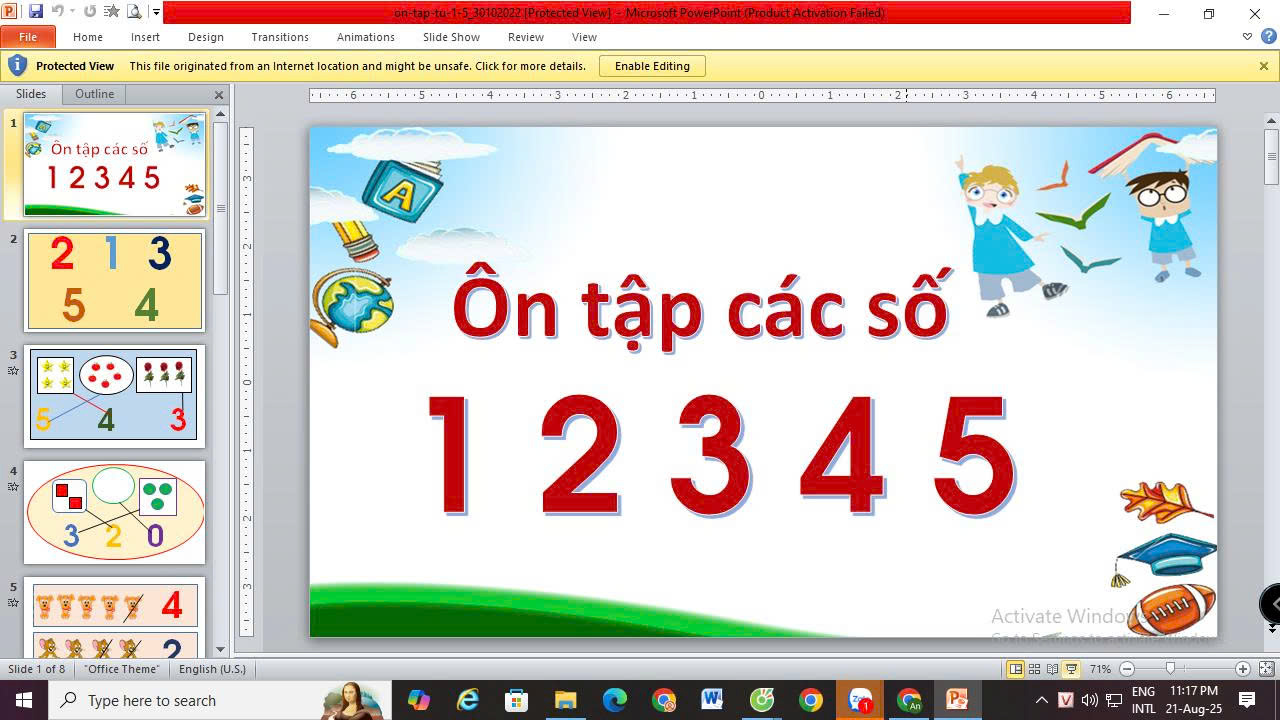The image size is (1280, 720).
Task: Switch to Slide Sorter view icon
Action: pyautogui.click(x=1034, y=669)
